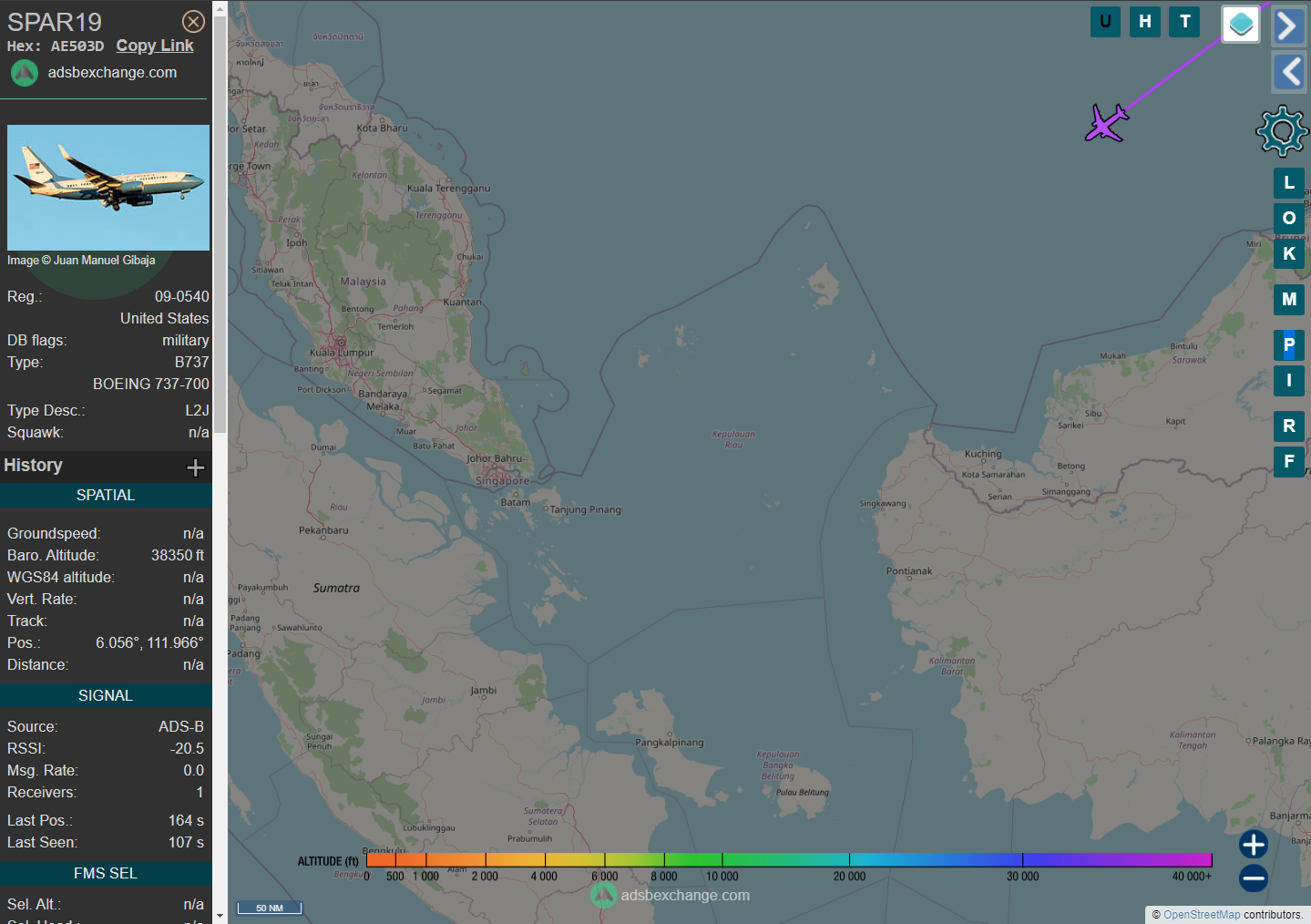Click the H toggle button on map

1145,21
